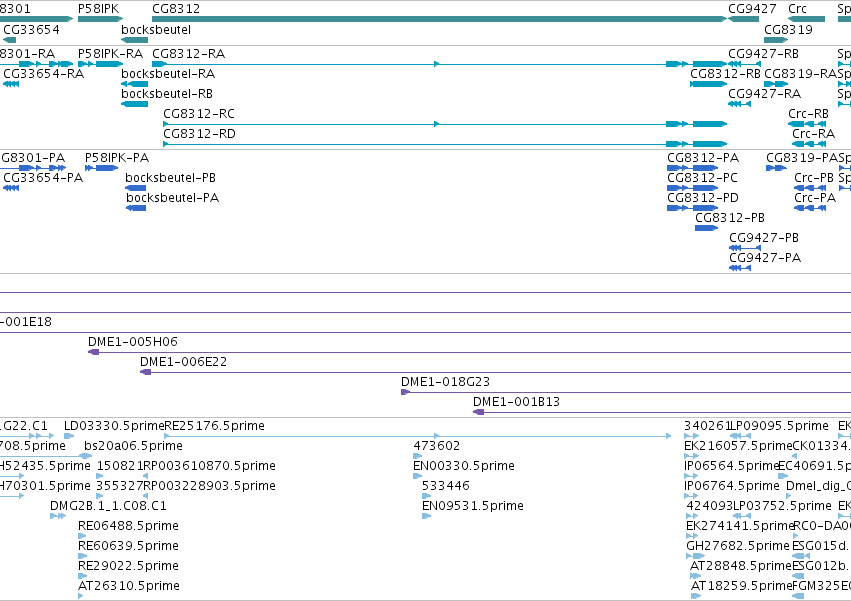This screenshot has height=601, width=851.
Task: Select the CG8319 gene label
Action: (788, 29)
